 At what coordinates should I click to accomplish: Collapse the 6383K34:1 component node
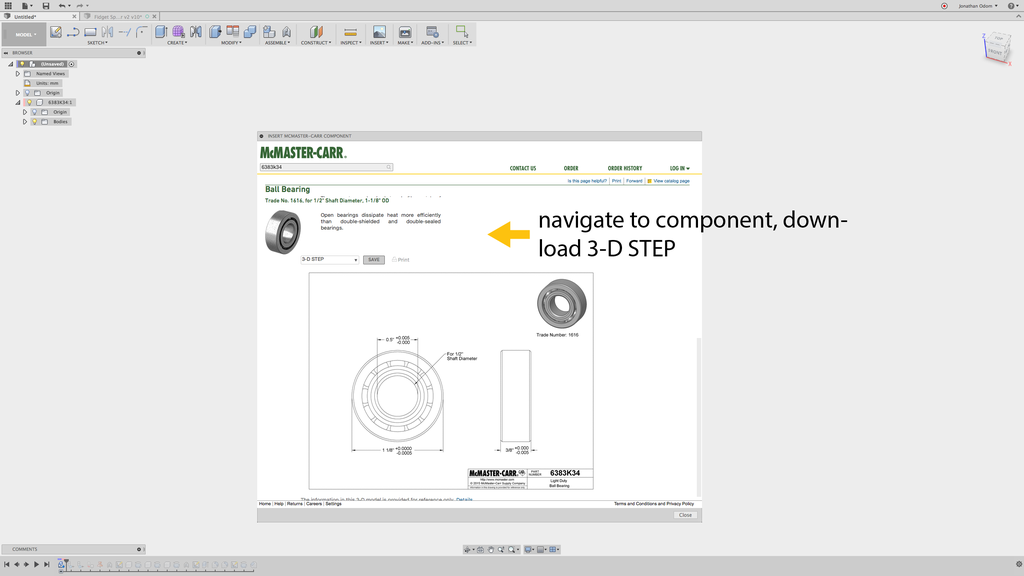(x=18, y=103)
